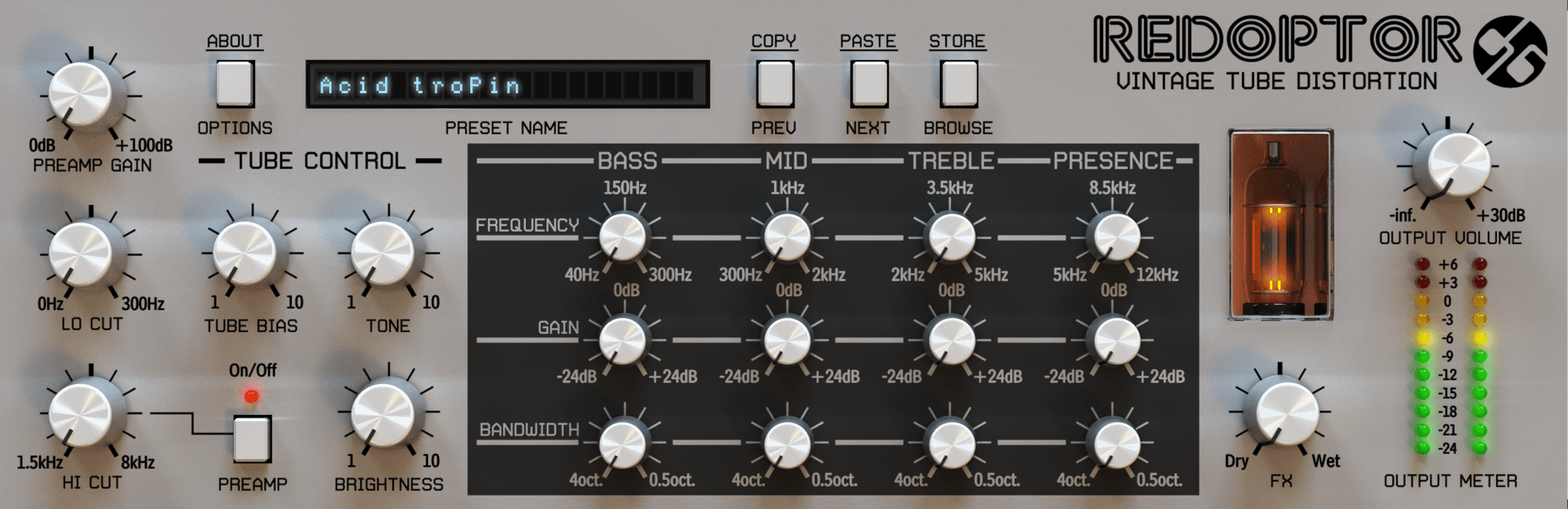Click the 'TUBE CONTROL' heading

pyautogui.click(x=320, y=161)
